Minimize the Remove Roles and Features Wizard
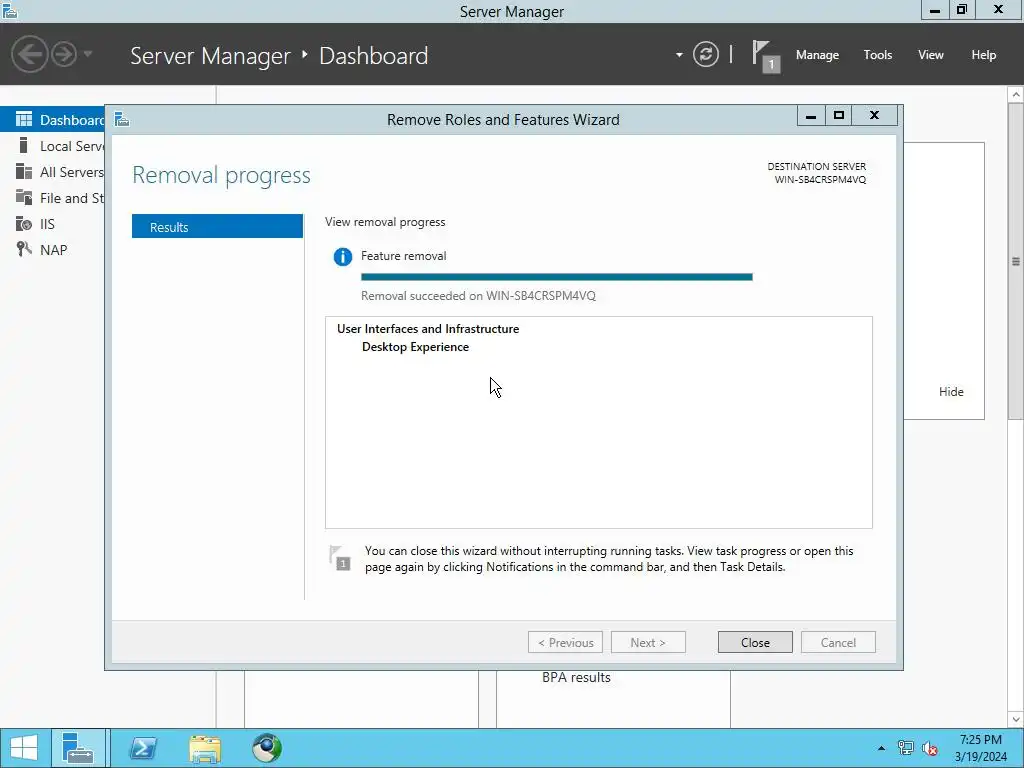This screenshot has width=1024, height=768. (811, 116)
